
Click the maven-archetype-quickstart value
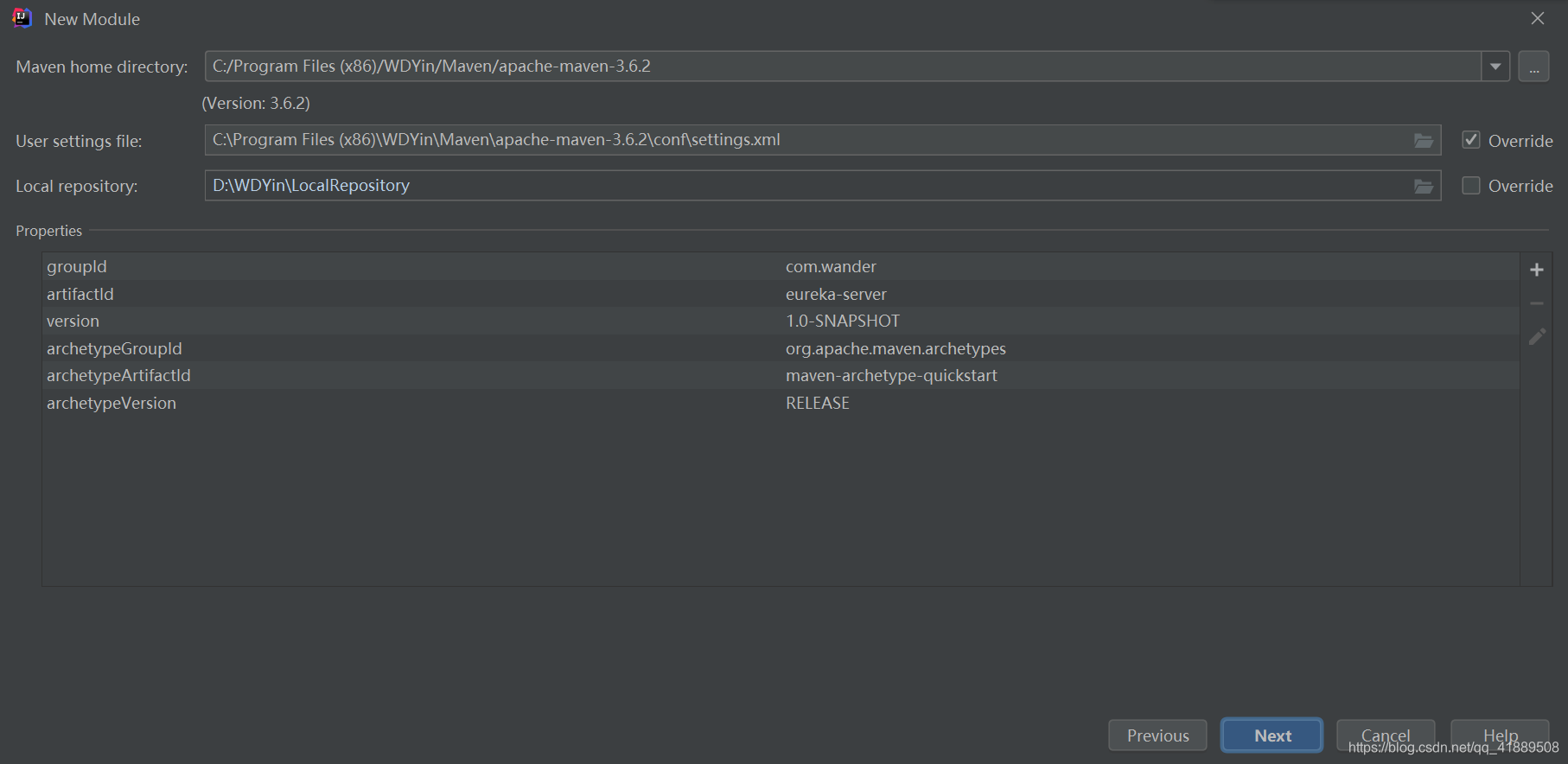tap(891, 375)
